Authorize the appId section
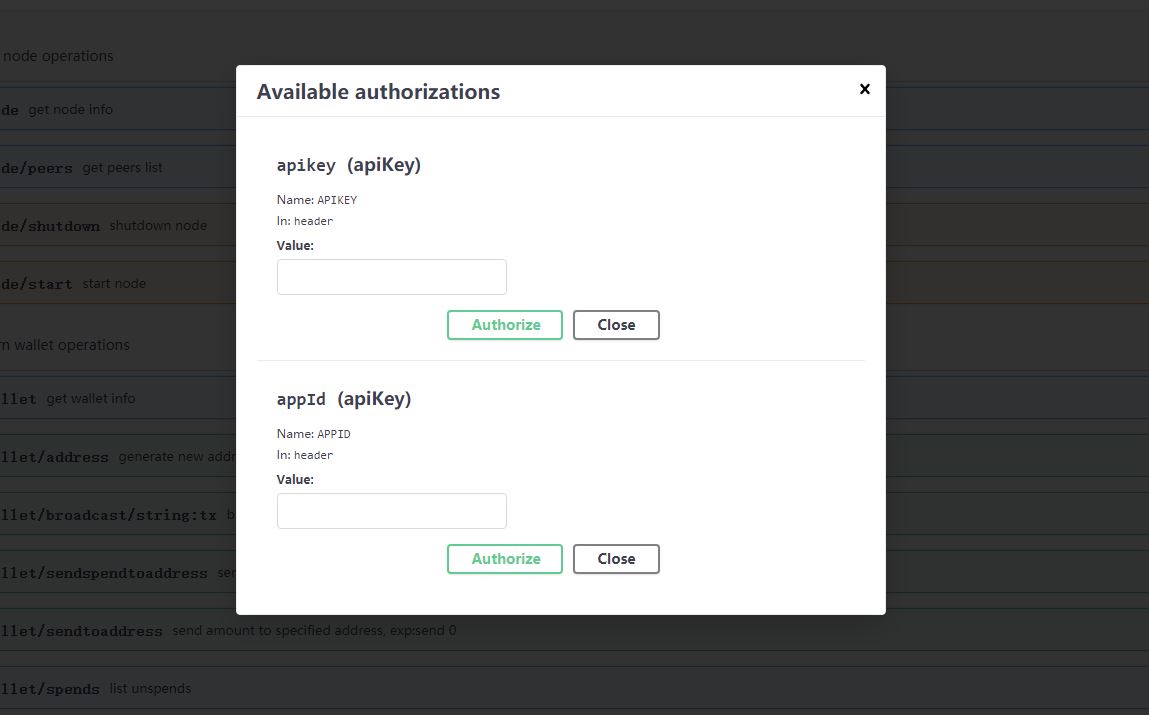This screenshot has width=1149, height=715. pos(505,559)
